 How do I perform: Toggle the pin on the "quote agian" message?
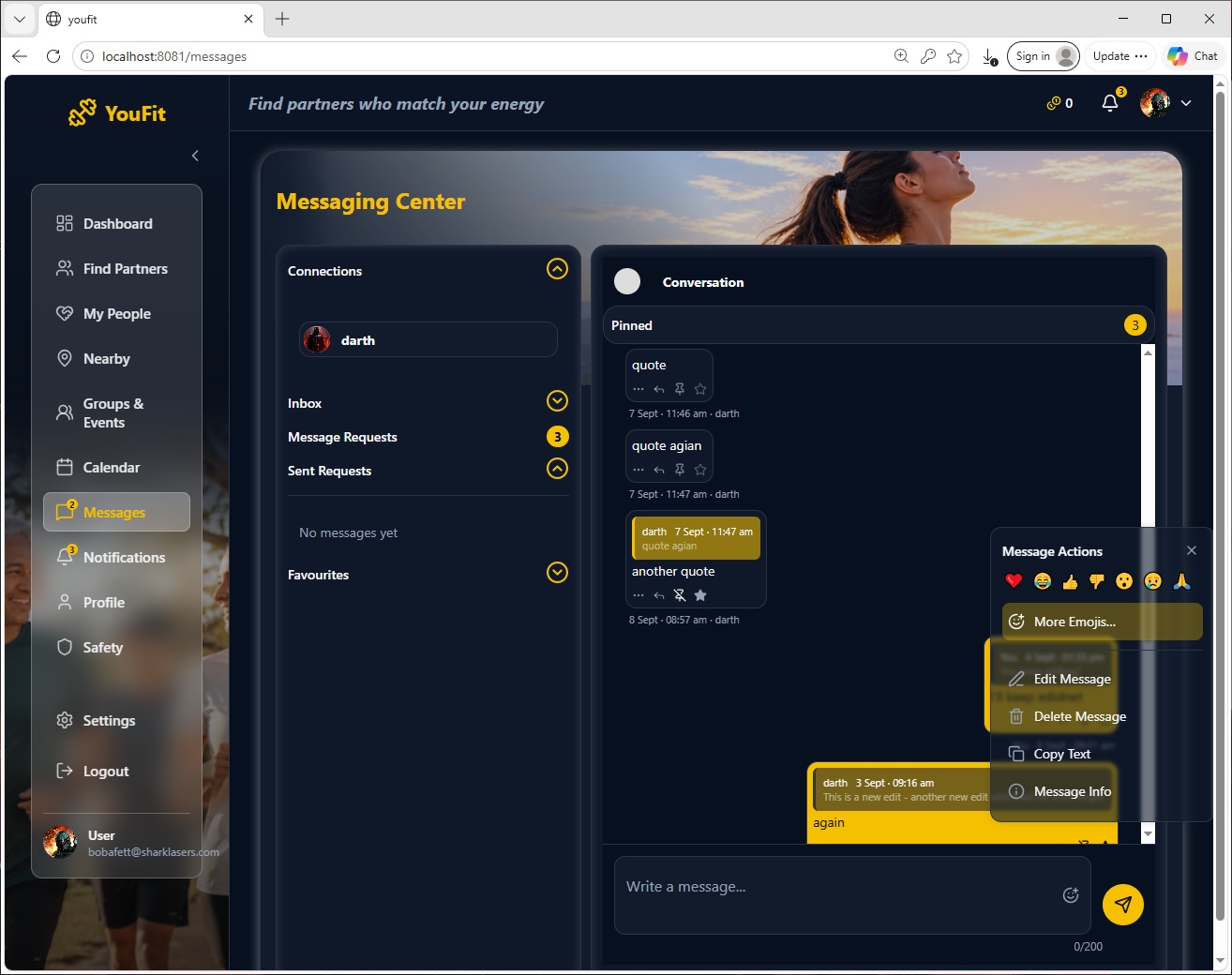[x=680, y=470]
